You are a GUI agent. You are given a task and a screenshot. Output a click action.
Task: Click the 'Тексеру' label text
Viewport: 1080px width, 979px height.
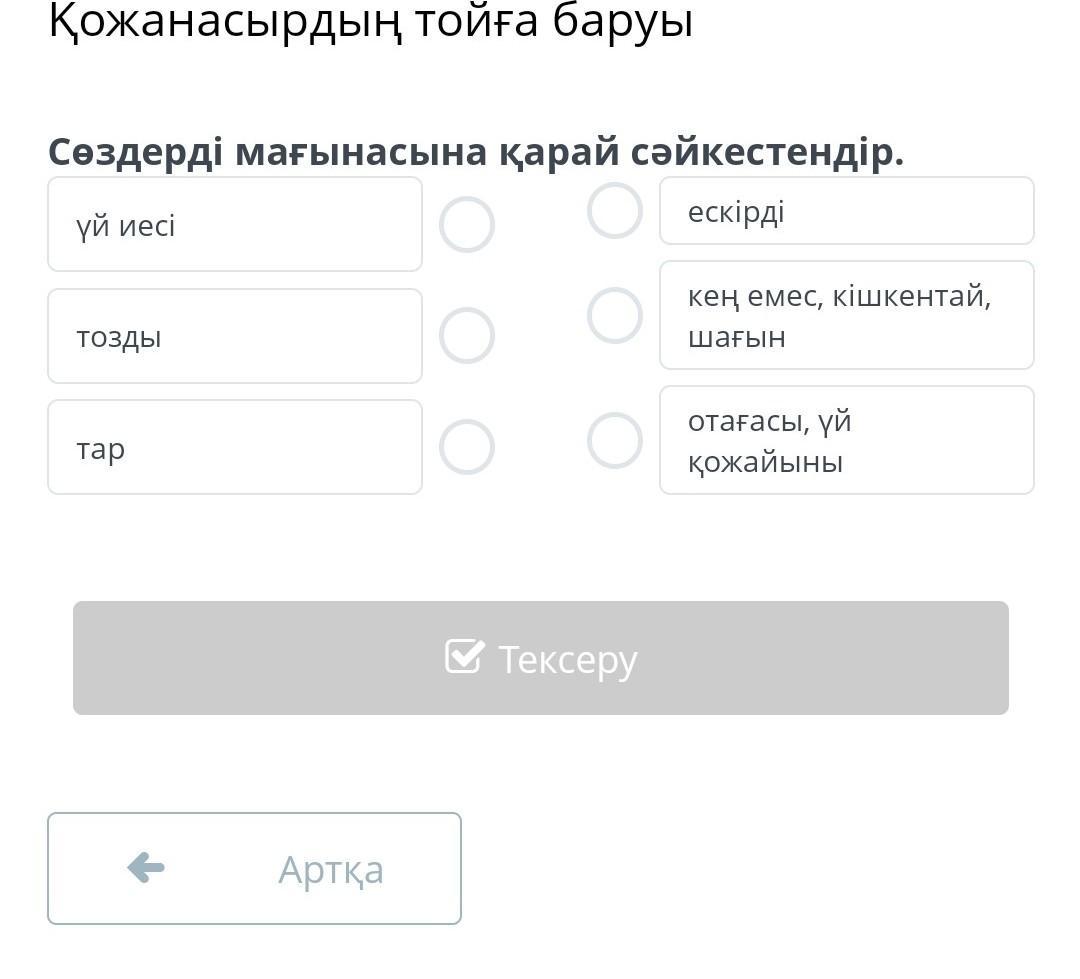tap(567, 660)
